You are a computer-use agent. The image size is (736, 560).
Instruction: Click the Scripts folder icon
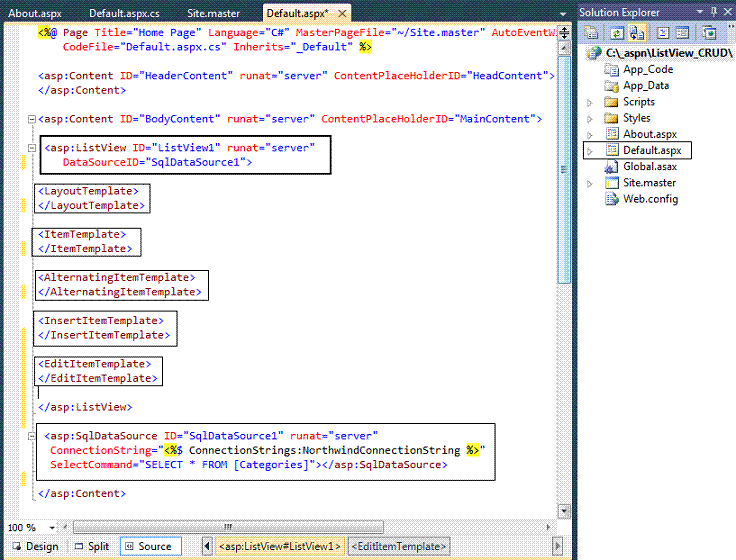(611, 102)
